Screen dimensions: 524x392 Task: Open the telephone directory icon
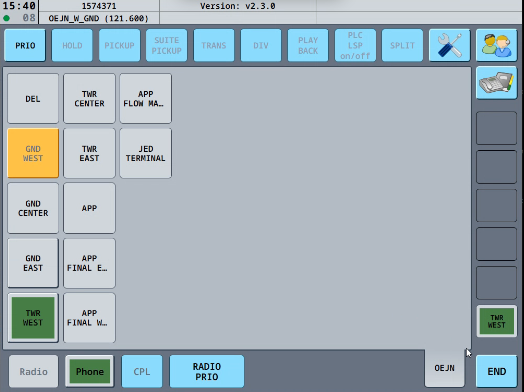(497, 83)
